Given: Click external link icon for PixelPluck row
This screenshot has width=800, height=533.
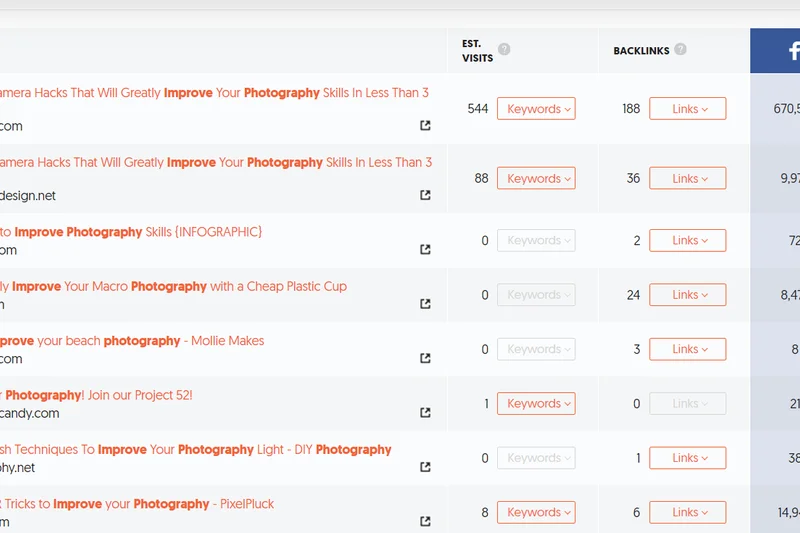Looking at the screenshot, I should point(425,521).
